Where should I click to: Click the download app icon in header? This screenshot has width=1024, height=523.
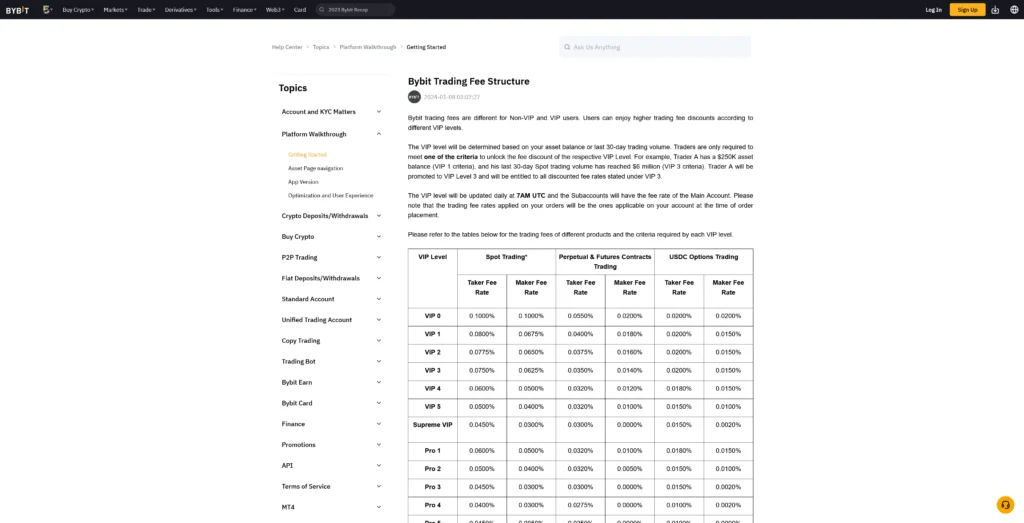click(x=995, y=10)
